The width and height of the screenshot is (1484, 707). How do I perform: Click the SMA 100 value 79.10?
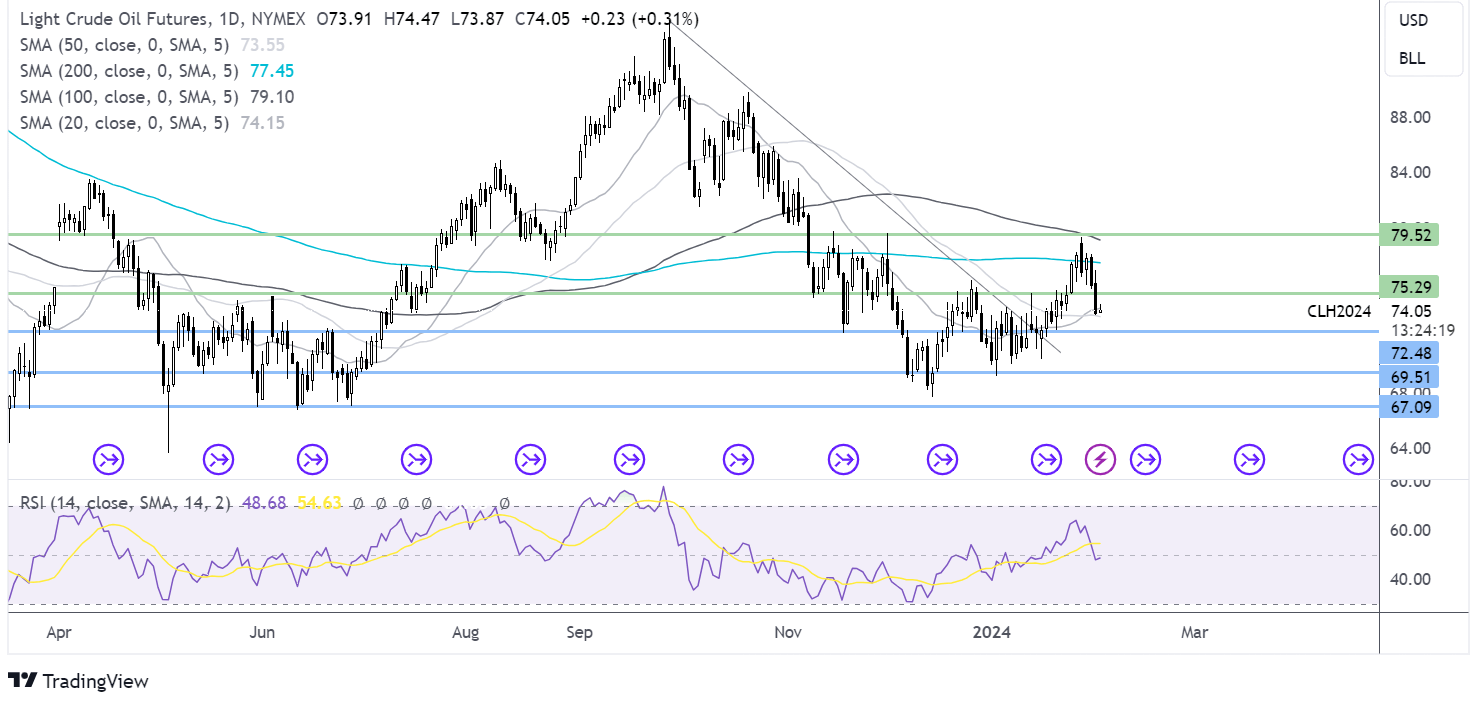pyautogui.click(x=273, y=97)
